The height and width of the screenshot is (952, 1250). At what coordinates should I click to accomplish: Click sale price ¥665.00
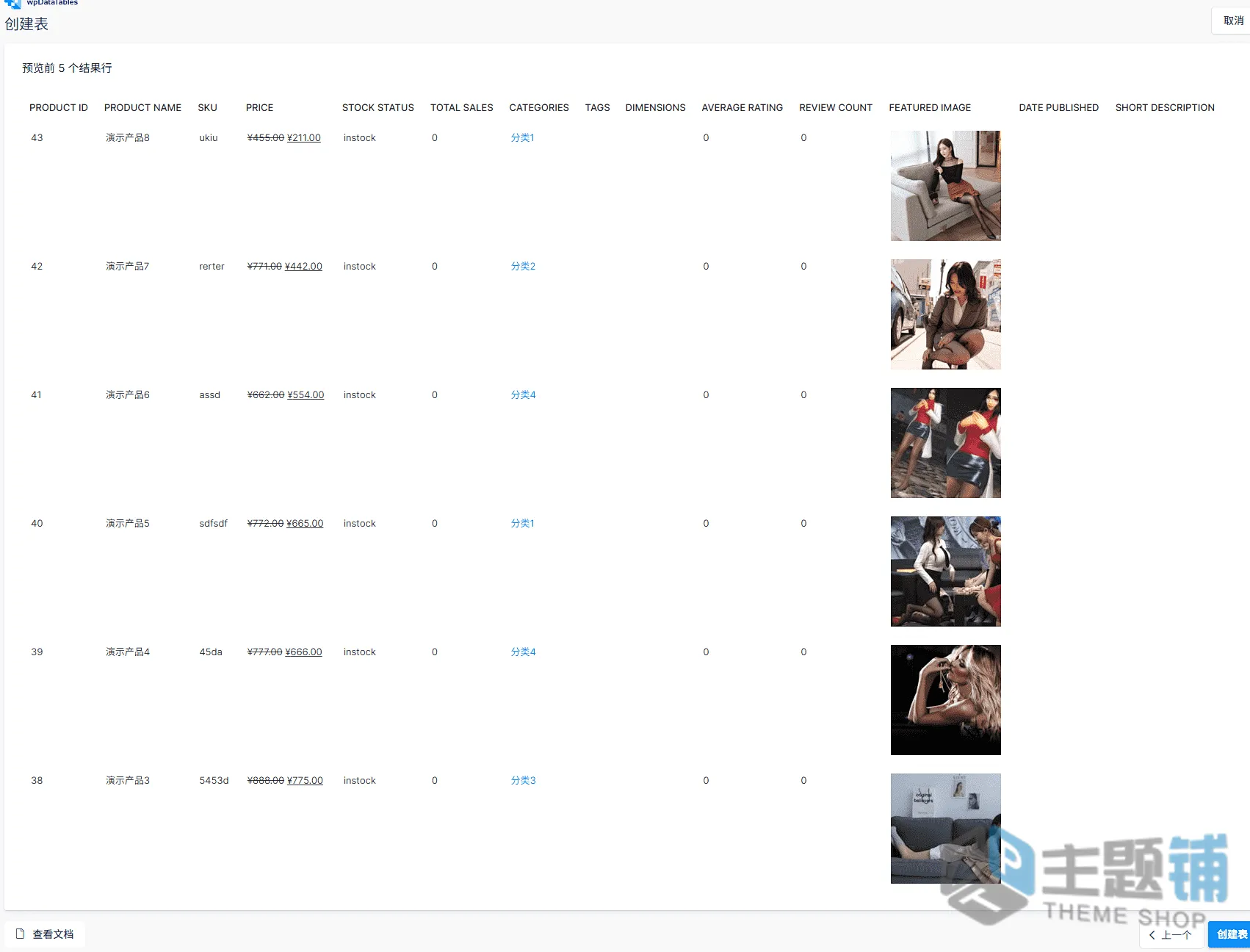coord(305,523)
